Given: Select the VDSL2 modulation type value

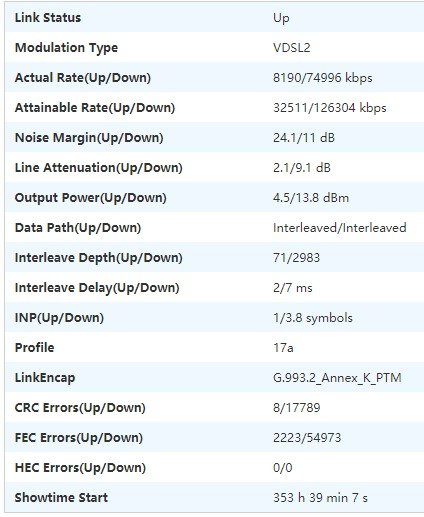Looking at the screenshot, I should pyautogui.click(x=292, y=48).
